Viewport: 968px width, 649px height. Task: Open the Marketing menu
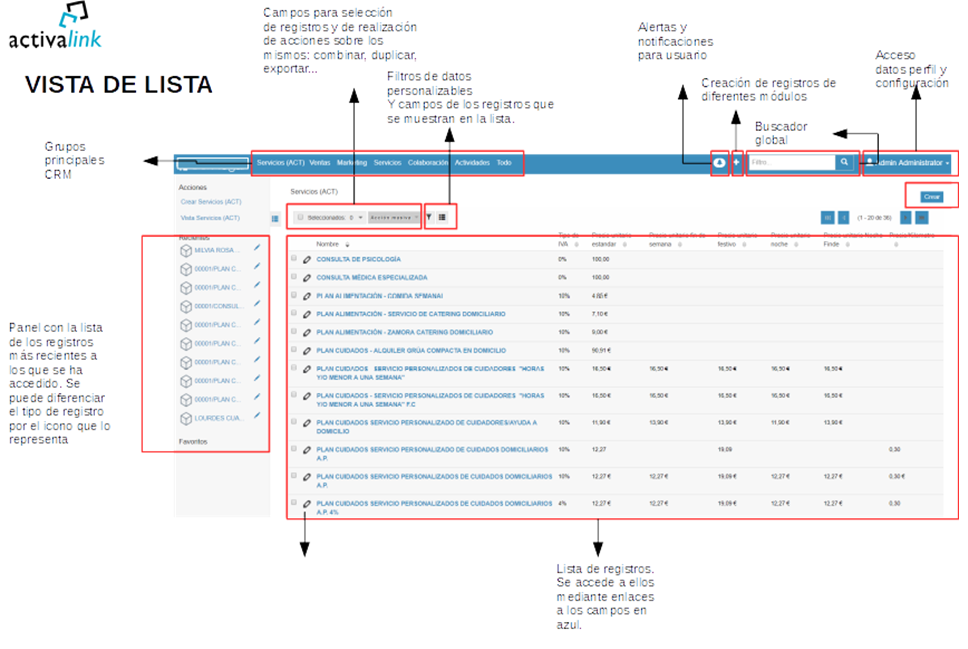coord(352,163)
